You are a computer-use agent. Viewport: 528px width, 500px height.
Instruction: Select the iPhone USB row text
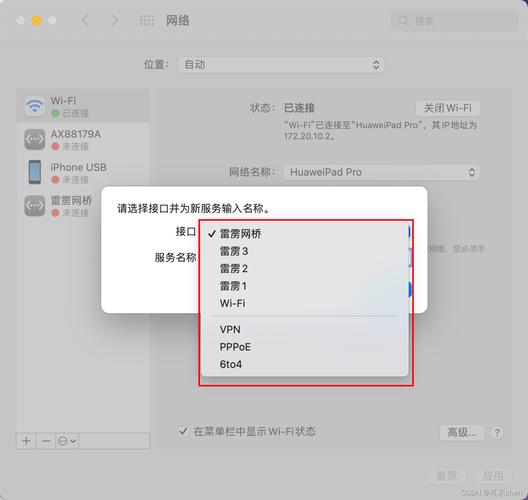(x=78, y=167)
